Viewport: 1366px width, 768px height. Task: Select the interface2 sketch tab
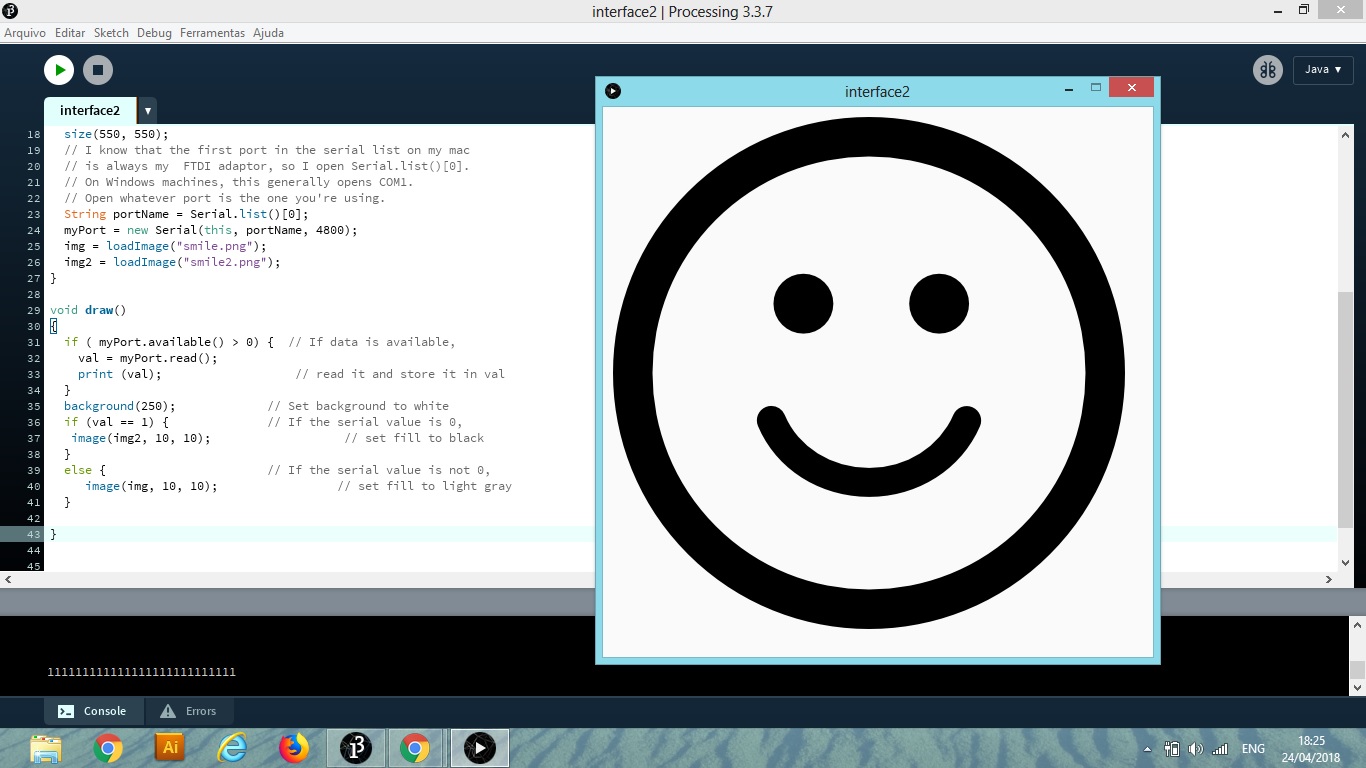(x=90, y=111)
